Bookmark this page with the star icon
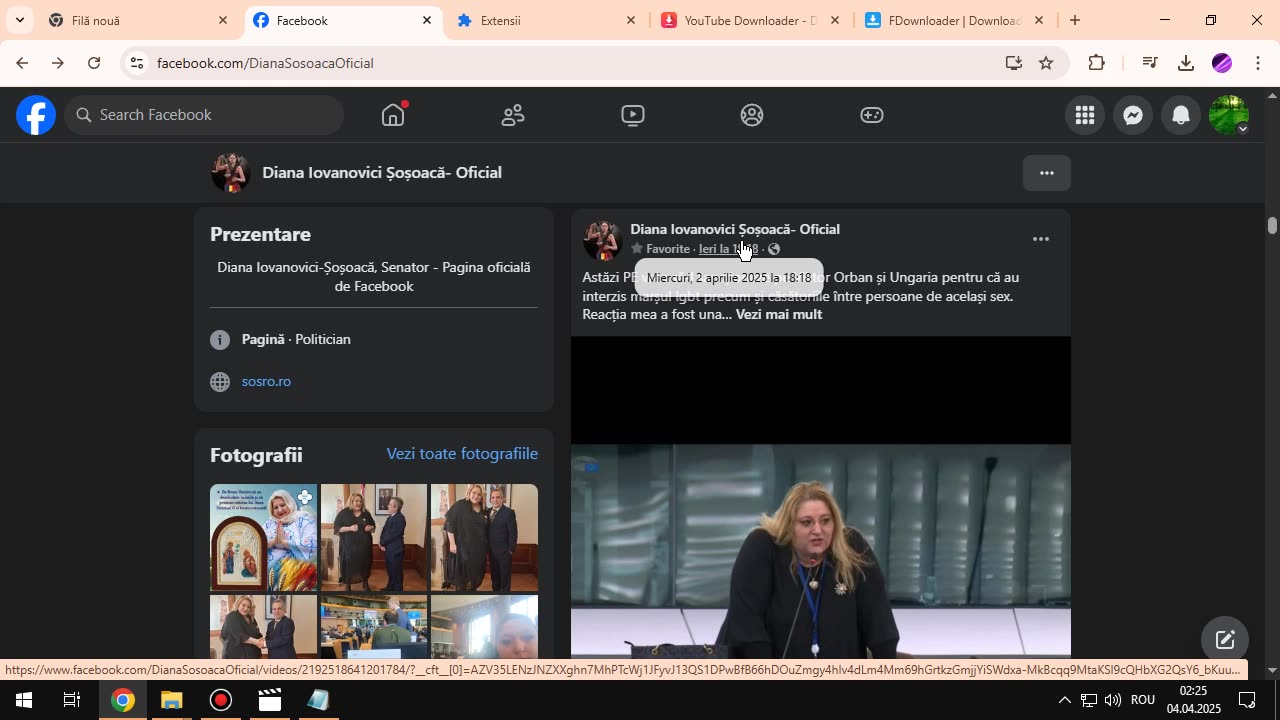This screenshot has height=720, width=1280. [1046, 63]
